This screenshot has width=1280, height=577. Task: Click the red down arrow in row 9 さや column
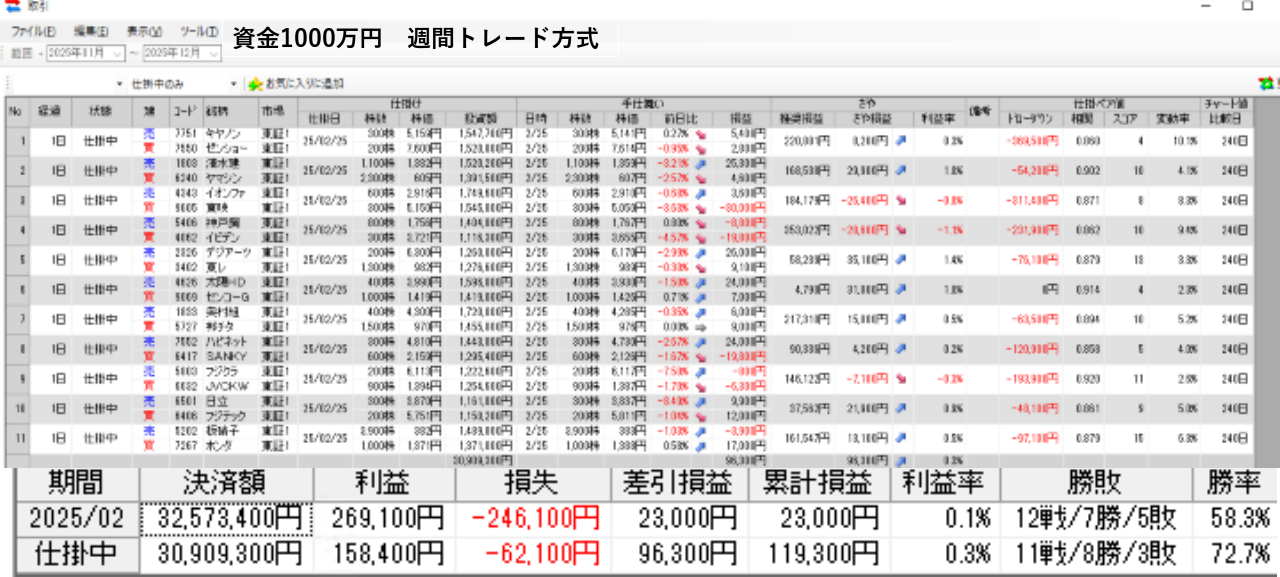(x=900, y=380)
